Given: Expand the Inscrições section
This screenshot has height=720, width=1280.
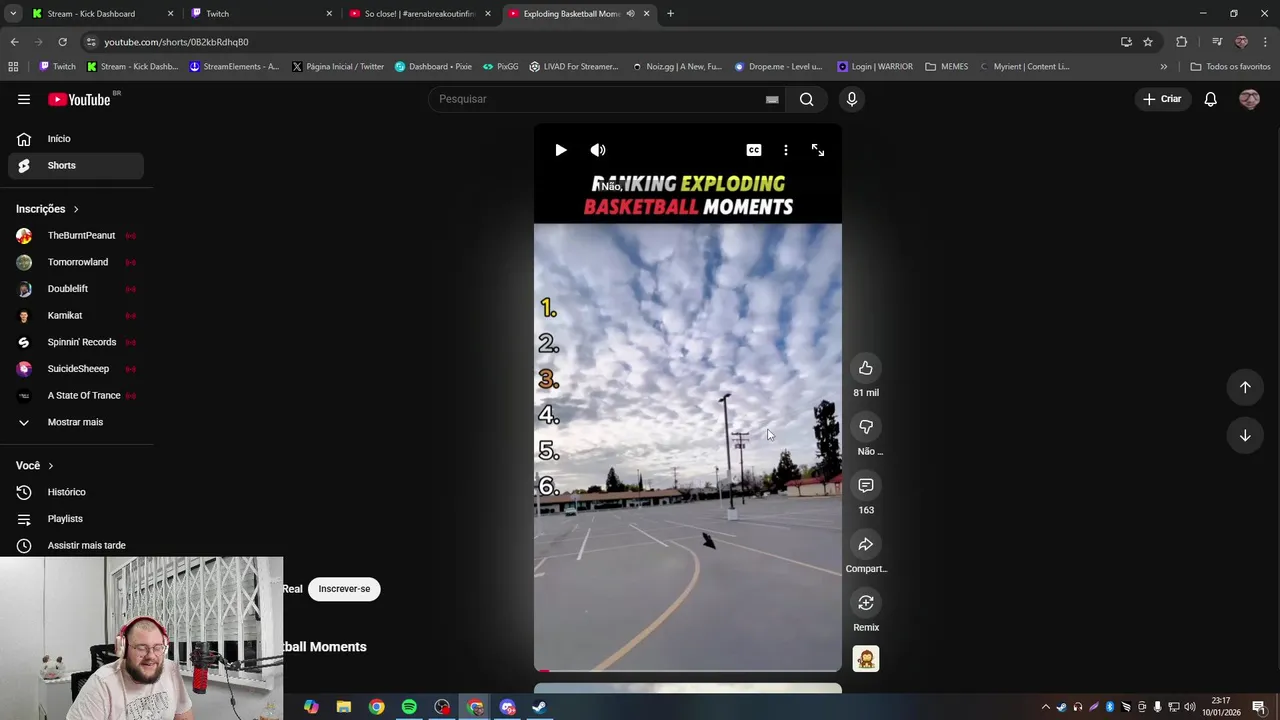Looking at the screenshot, I should tap(48, 209).
